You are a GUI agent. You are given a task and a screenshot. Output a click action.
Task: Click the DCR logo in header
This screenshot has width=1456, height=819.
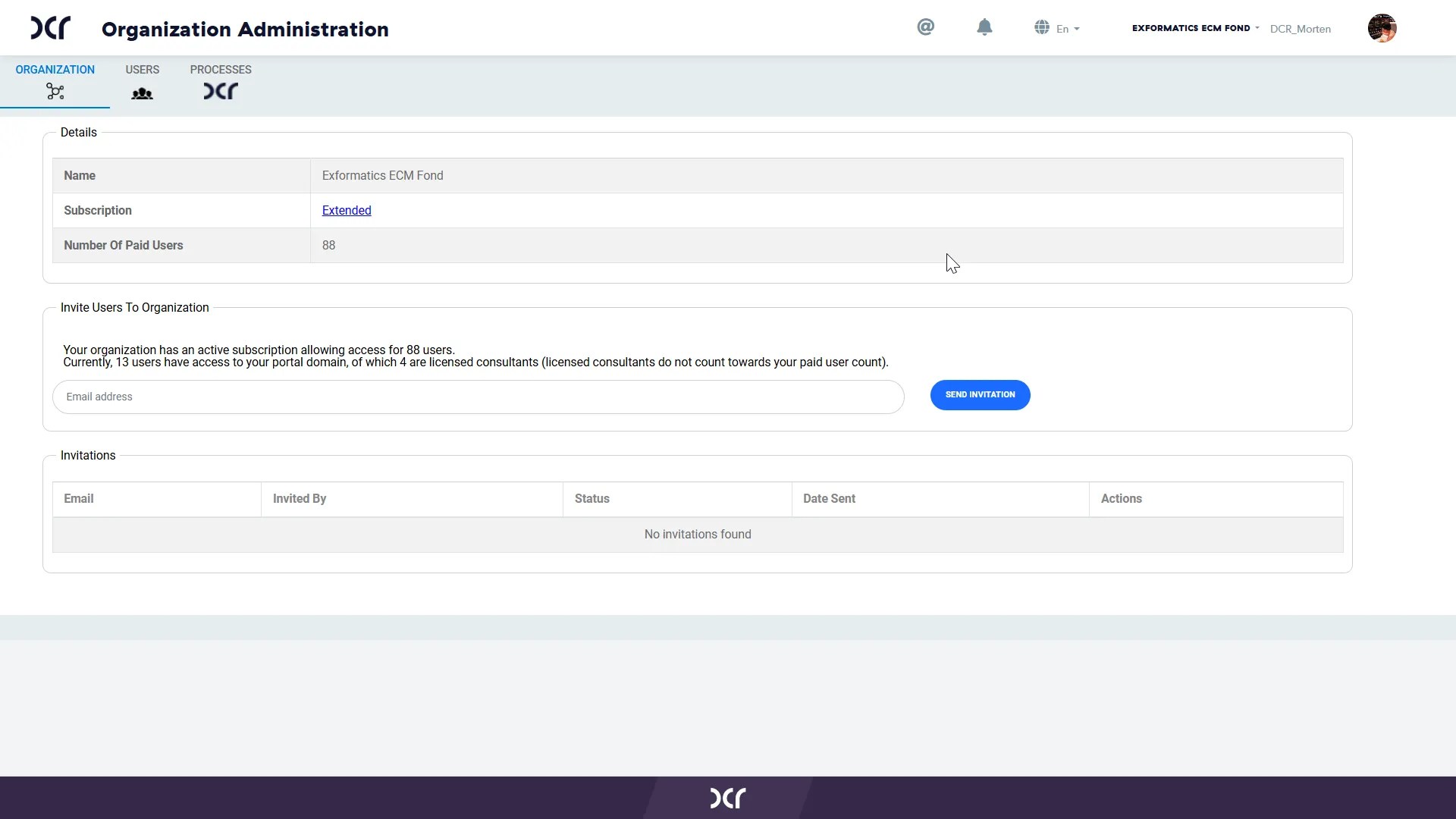(x=50, y=28)
